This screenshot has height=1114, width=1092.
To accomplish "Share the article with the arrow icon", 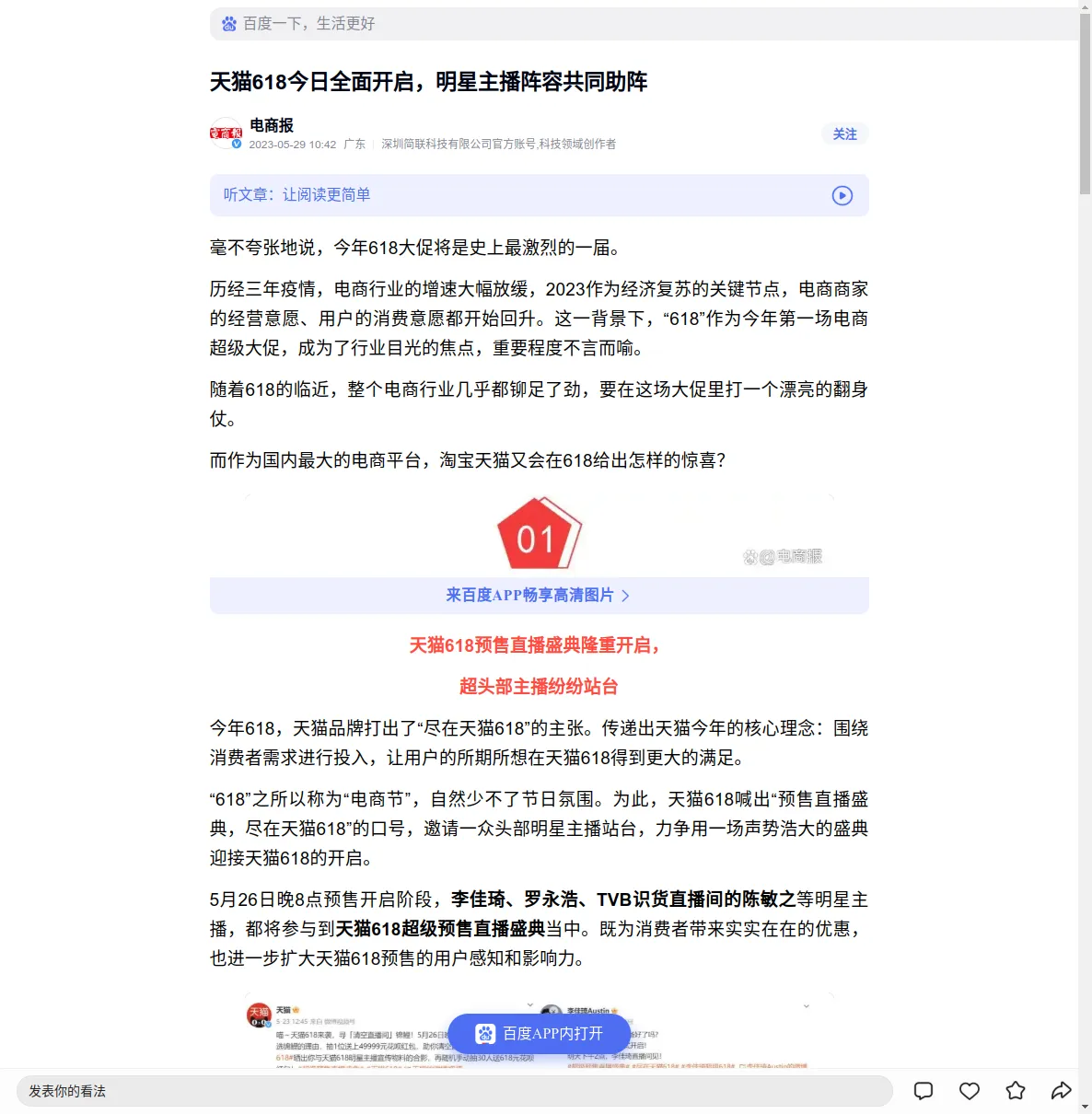I will 1062,1091.
